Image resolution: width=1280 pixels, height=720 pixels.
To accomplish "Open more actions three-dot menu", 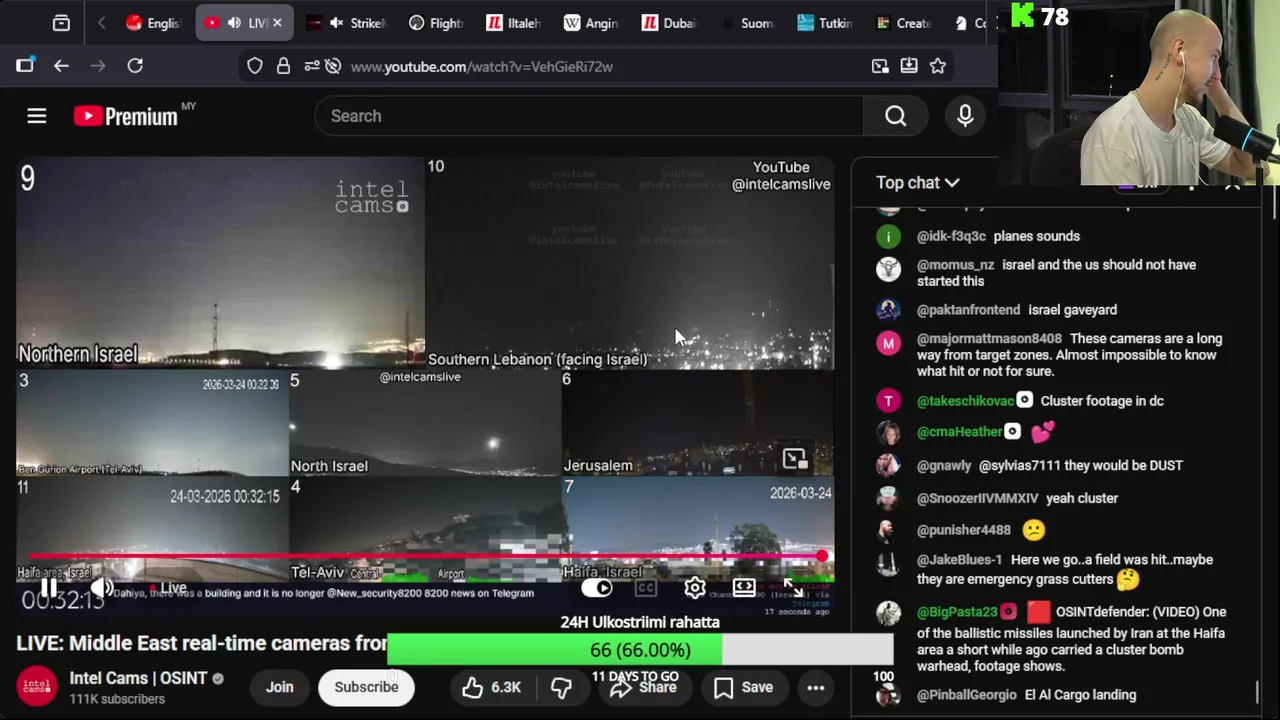I will click(x=816, y=687).
